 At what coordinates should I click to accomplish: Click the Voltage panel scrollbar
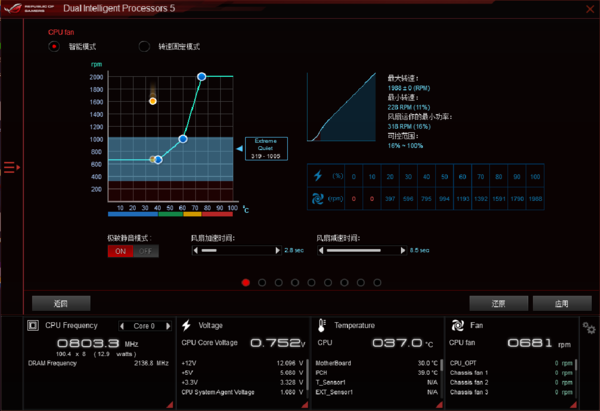click(x=307, y=373)
